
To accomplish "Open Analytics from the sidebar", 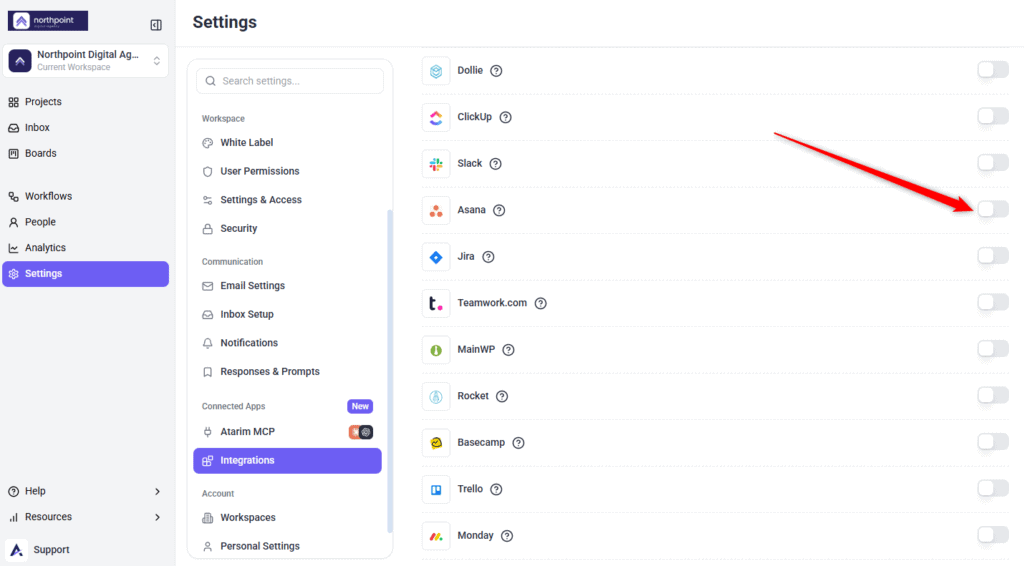I will [86, 248].
